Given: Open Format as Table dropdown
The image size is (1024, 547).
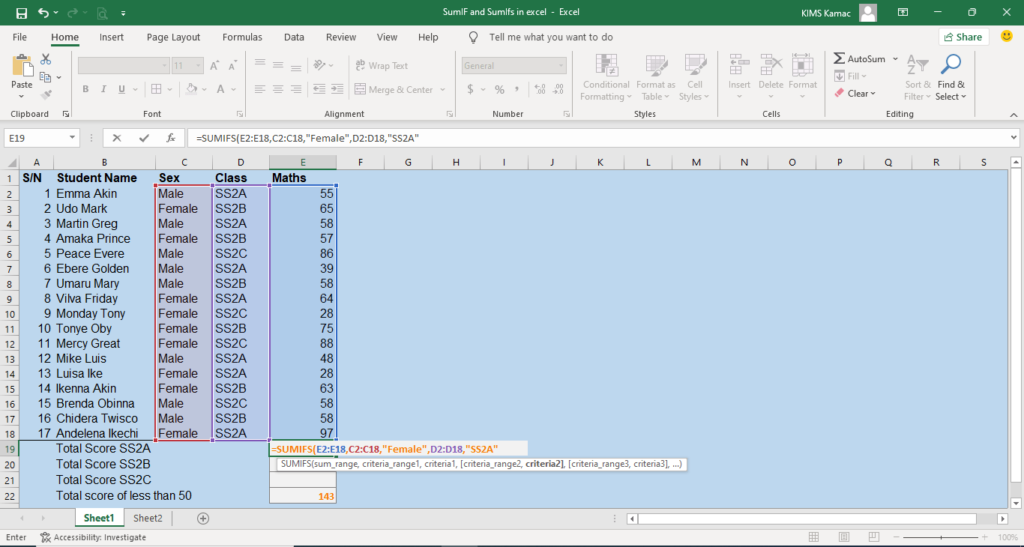Looking at the screenshot, I should tap(655, 78).
